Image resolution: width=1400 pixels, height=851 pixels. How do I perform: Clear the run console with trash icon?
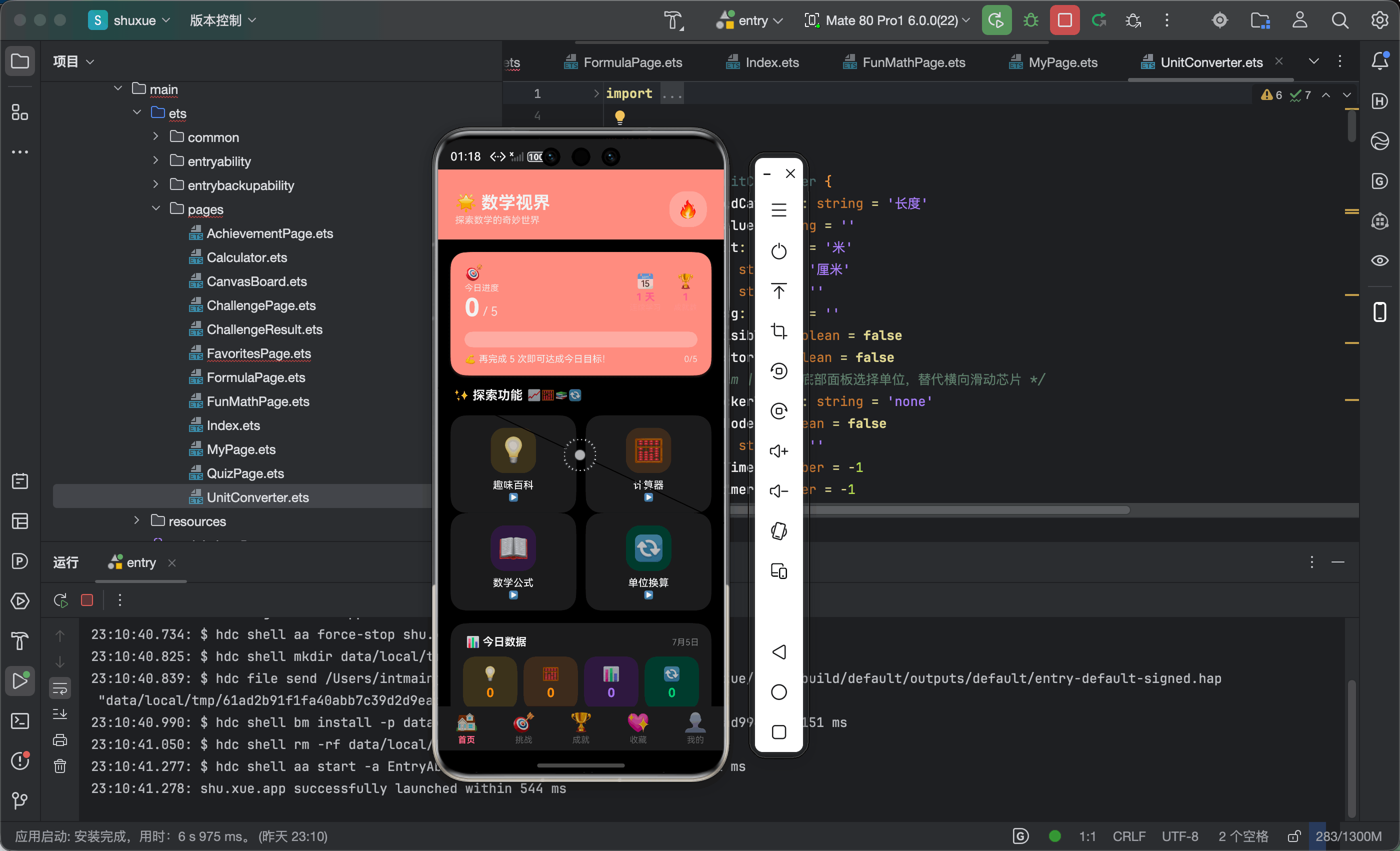(59, 766)
